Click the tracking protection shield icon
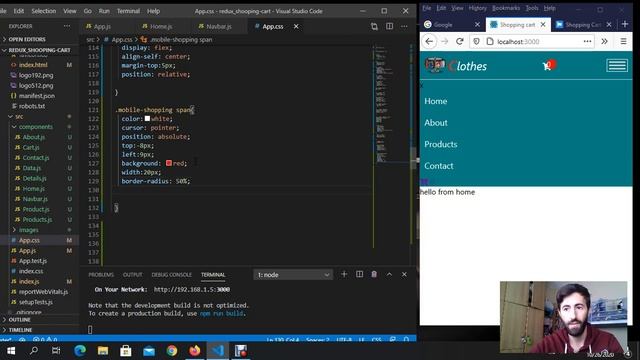 476,41
